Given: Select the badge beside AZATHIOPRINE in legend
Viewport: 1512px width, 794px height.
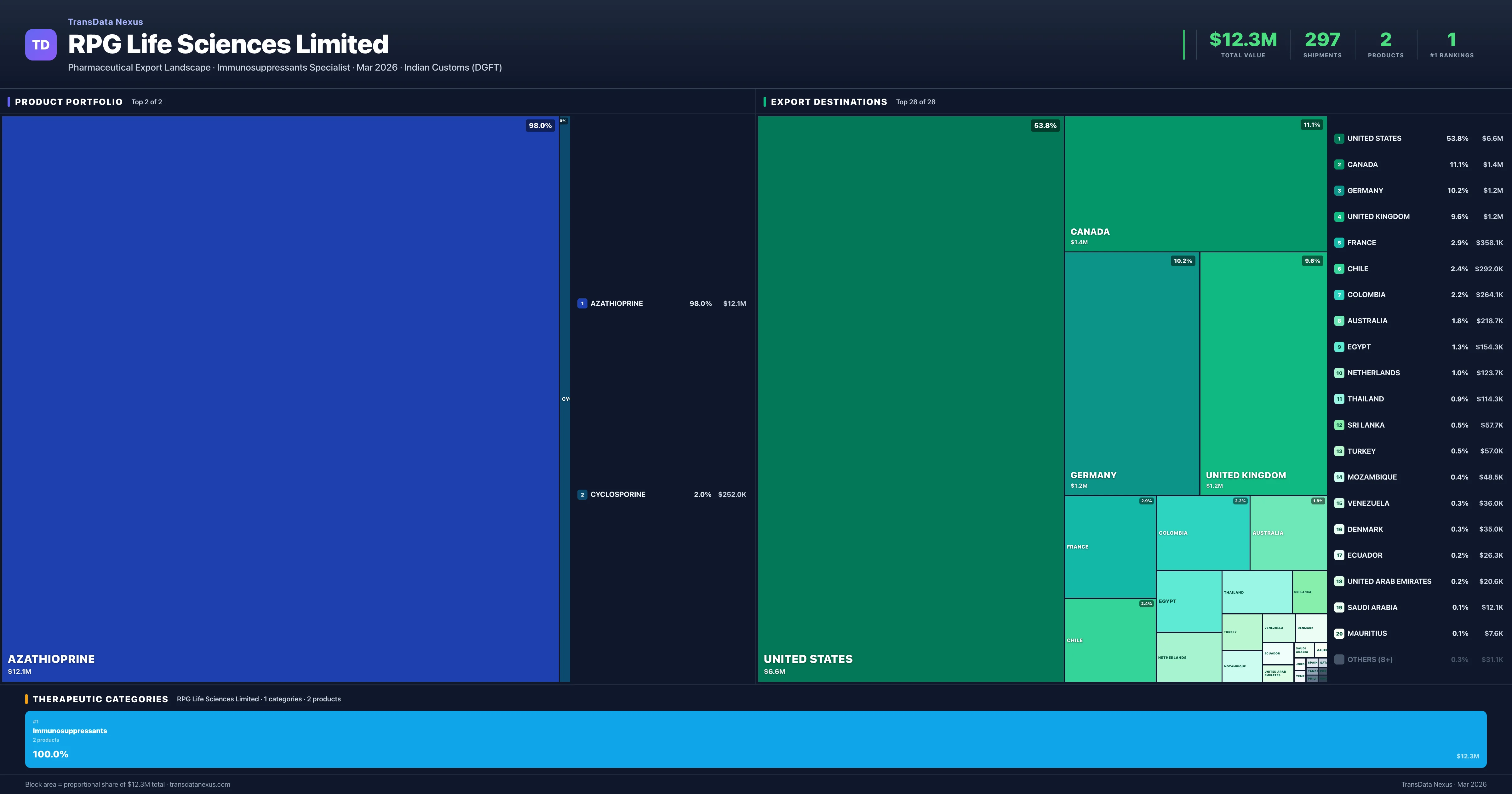Looking at the screenshot, I should point(582,304).
